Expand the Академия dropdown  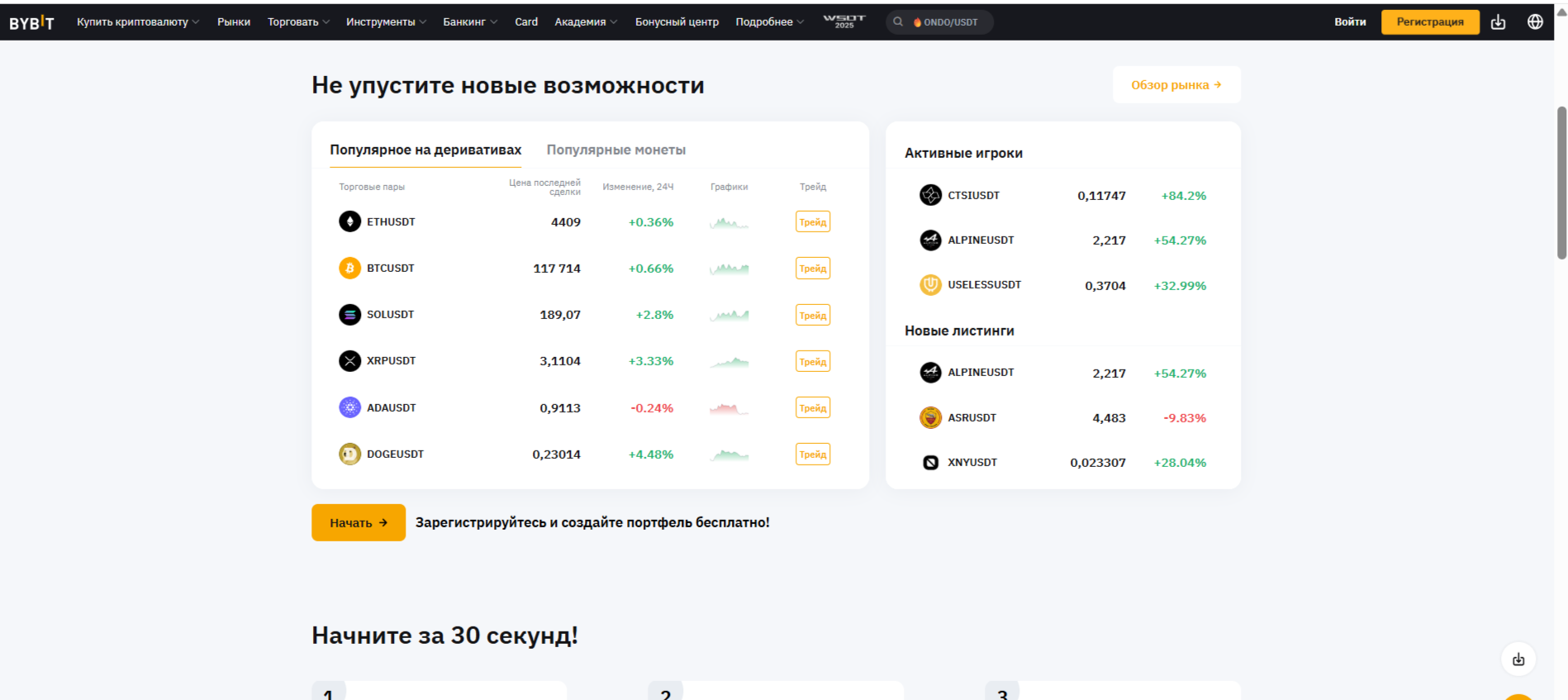pos(586,22)
